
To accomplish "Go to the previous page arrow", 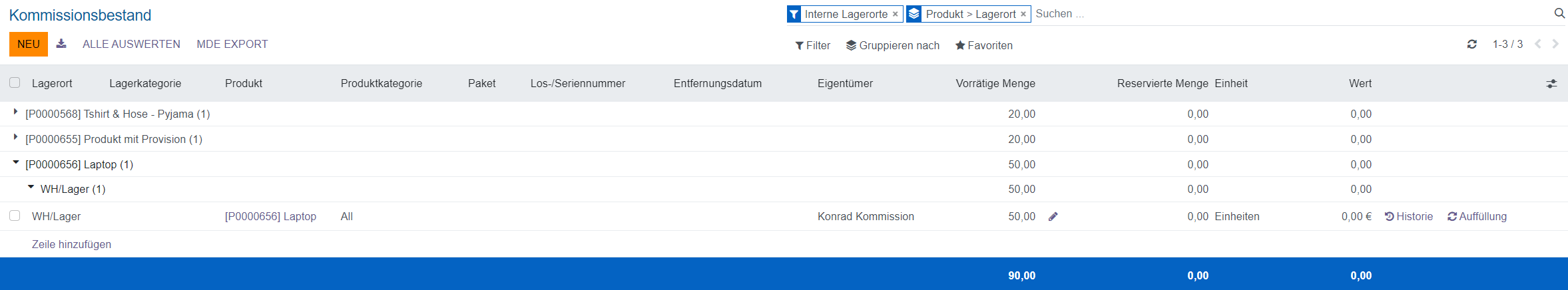I will [x=1538, y=44].
